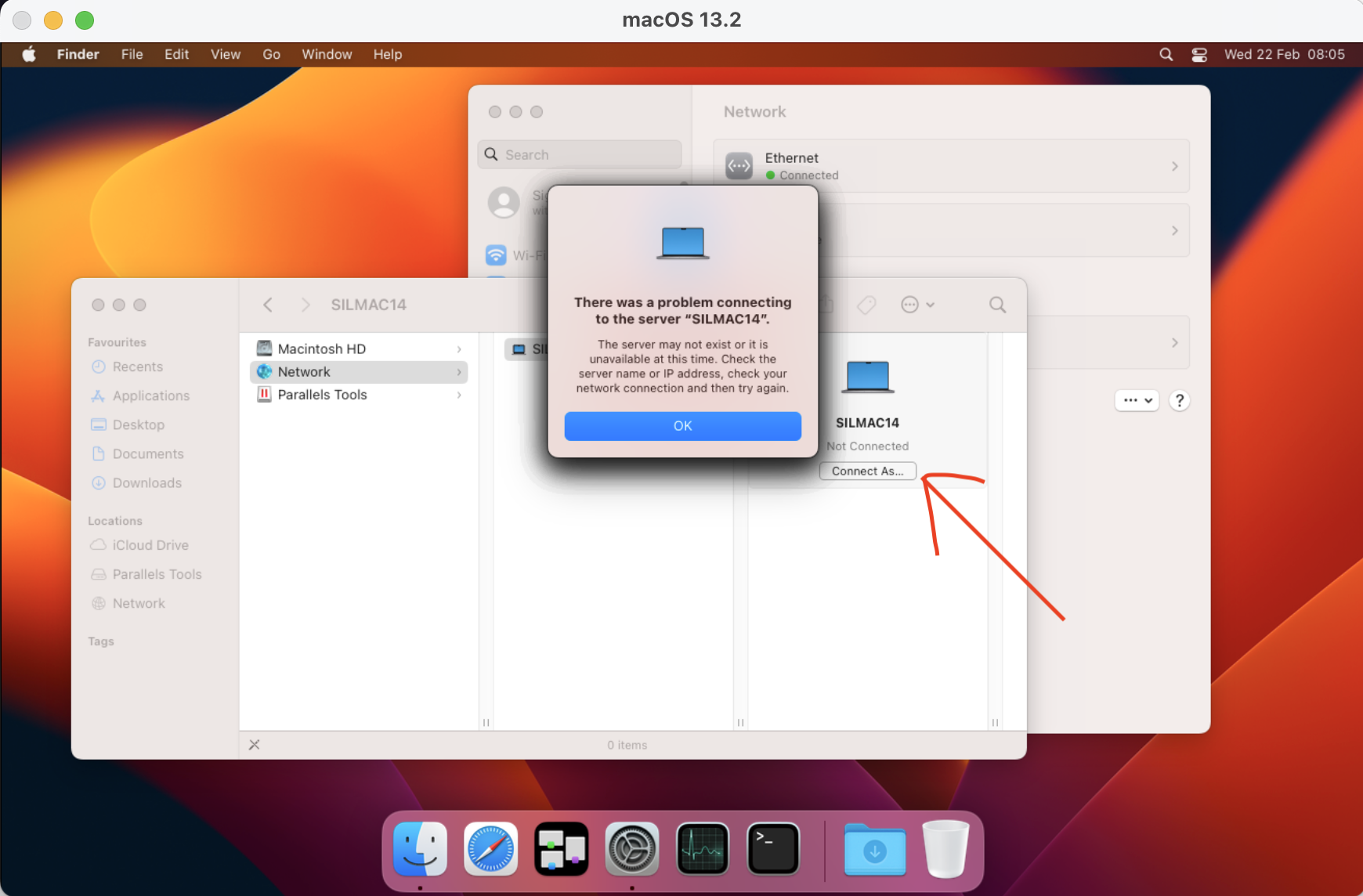This screenshot has height=896, width=1363.
Task: Click the date and time in menu bar
Action: click(1284, 54)
